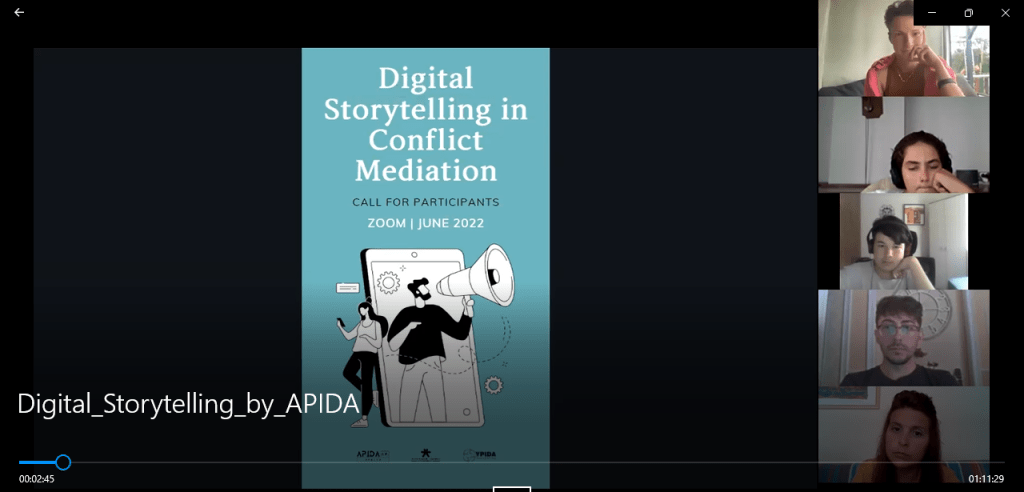Image resolution: width=1024 pixels, height=492 pixels.
Task: Click the Digital_Storytelling_by_APIDA video title
Action: point(188,405)
